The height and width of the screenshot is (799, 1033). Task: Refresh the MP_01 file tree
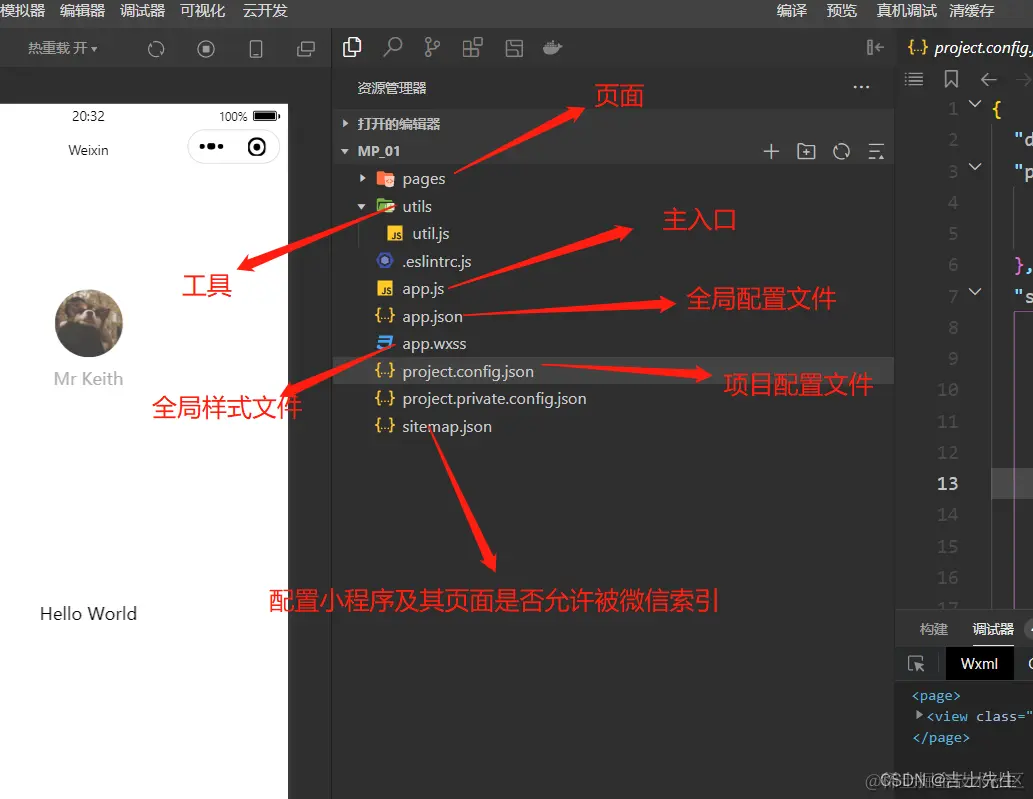tap(841, 150)
